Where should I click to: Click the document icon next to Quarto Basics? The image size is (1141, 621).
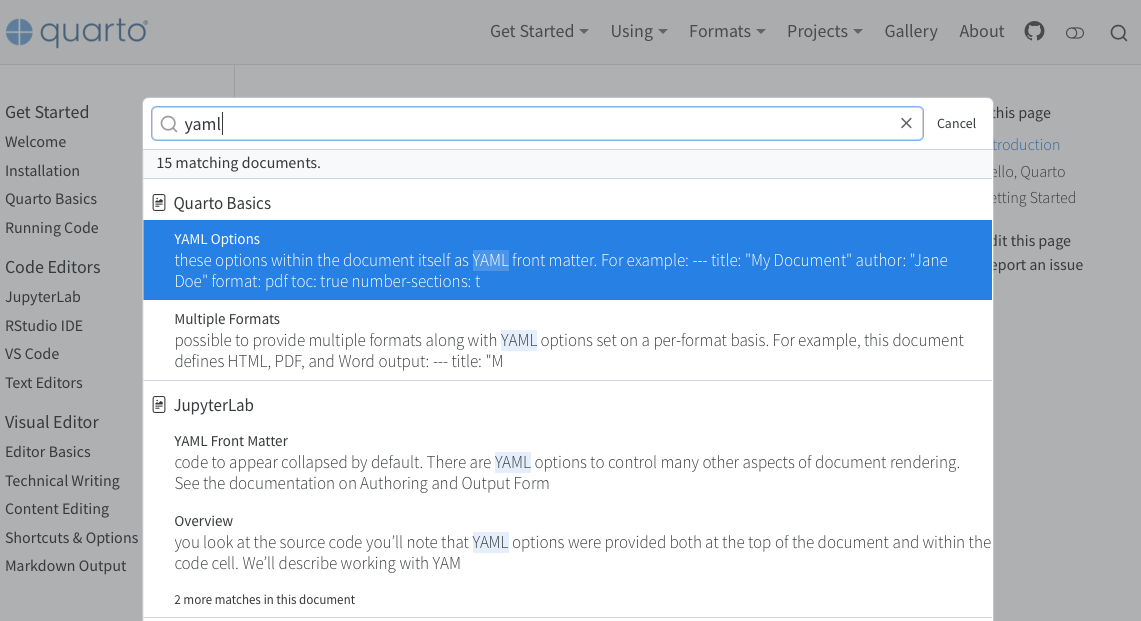tap(159, 201)
